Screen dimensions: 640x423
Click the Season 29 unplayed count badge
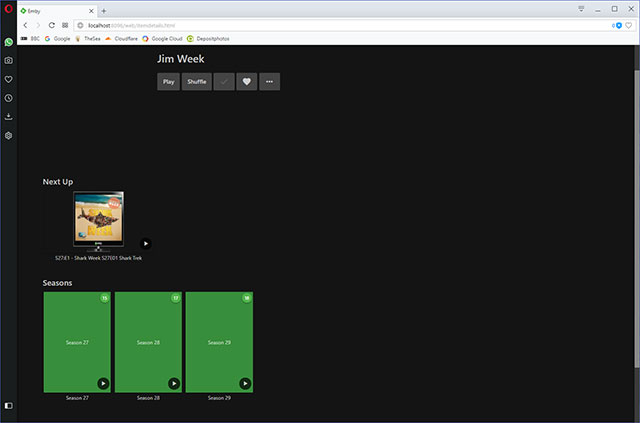click(x=247, y=298)
